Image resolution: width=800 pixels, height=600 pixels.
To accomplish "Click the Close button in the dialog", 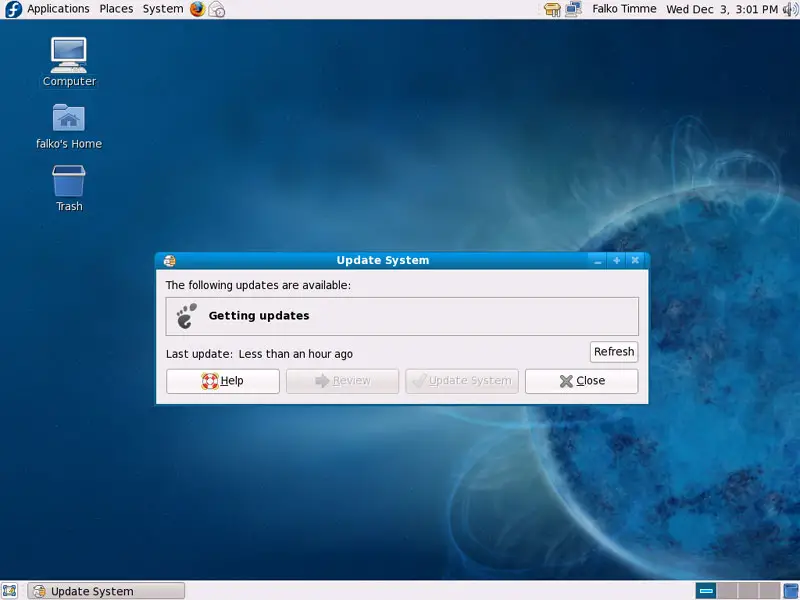I will [x=582, y=381].
